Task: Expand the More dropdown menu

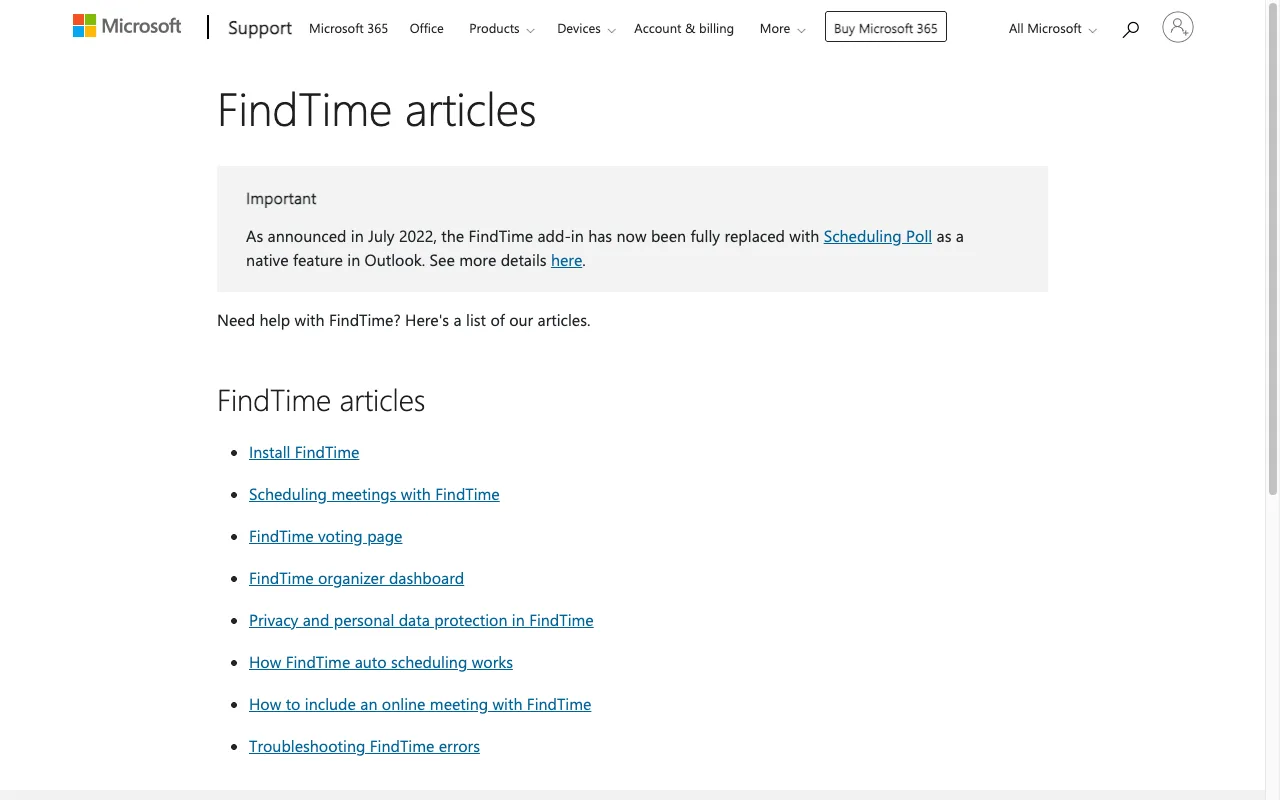Action: pos(782,28)
